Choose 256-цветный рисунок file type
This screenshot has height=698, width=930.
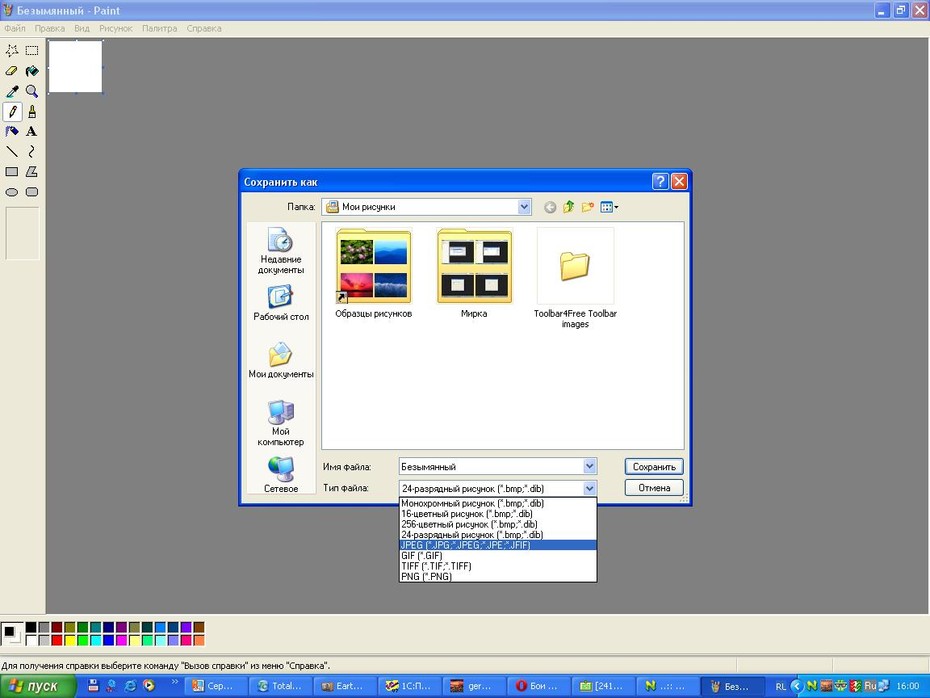coord(498,524)
